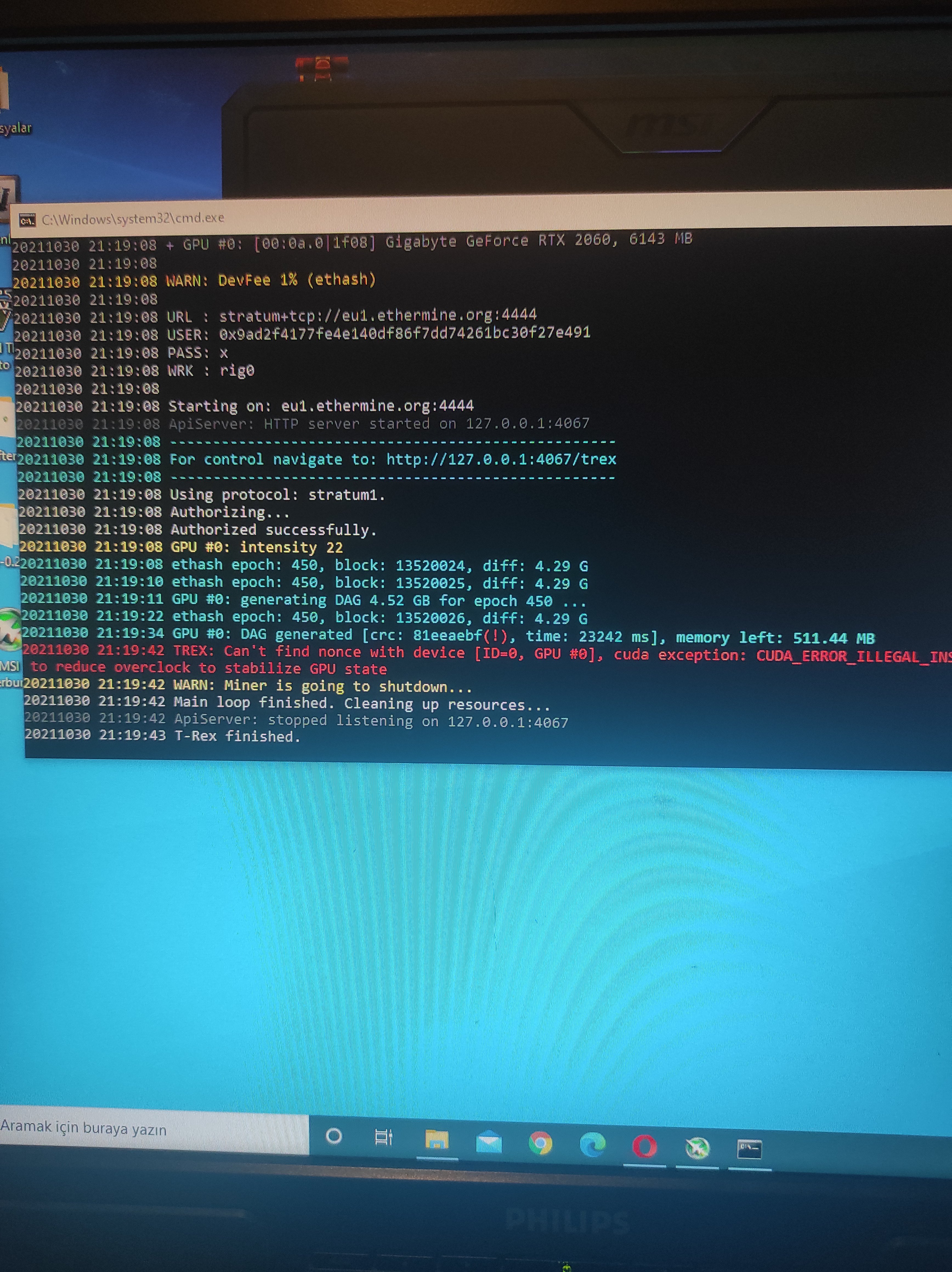This screenshot has height=1272, width=952.
Task: Click the 'T-Rex finished.' output line
Action: click(x=237, y=736)
